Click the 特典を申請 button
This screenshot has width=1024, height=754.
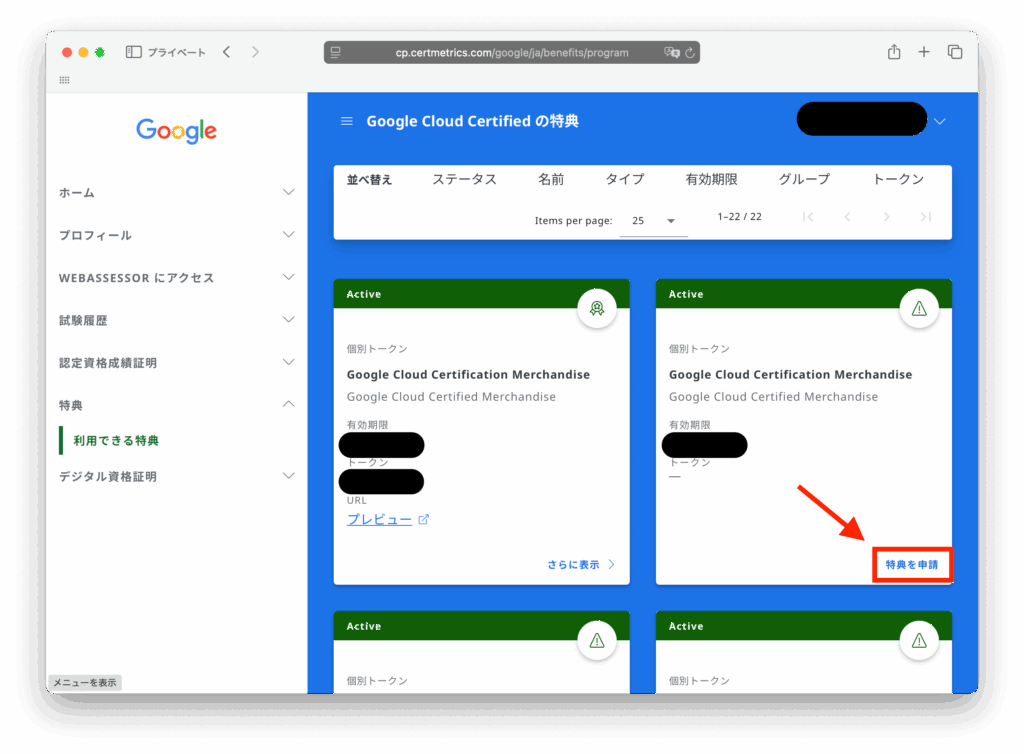pos(912,565)
